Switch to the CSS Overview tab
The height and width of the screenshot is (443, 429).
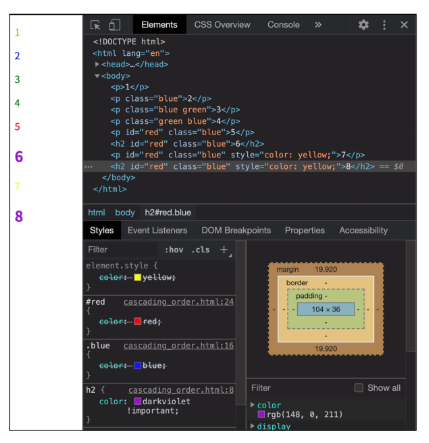coord(222,25)
